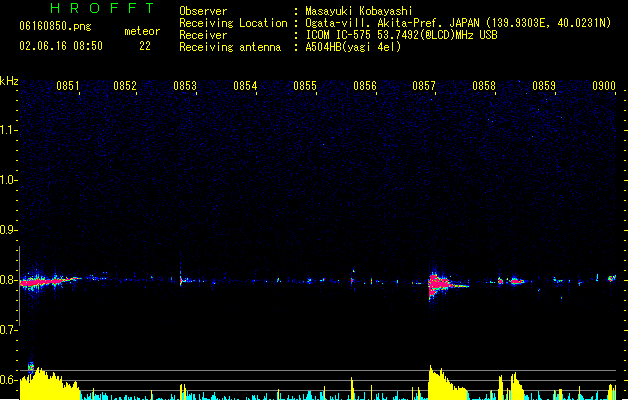Click the yellow intensity peak below 0857
Image resolution: width=629 pixels, height=400 pixels.
pos(446,382)
